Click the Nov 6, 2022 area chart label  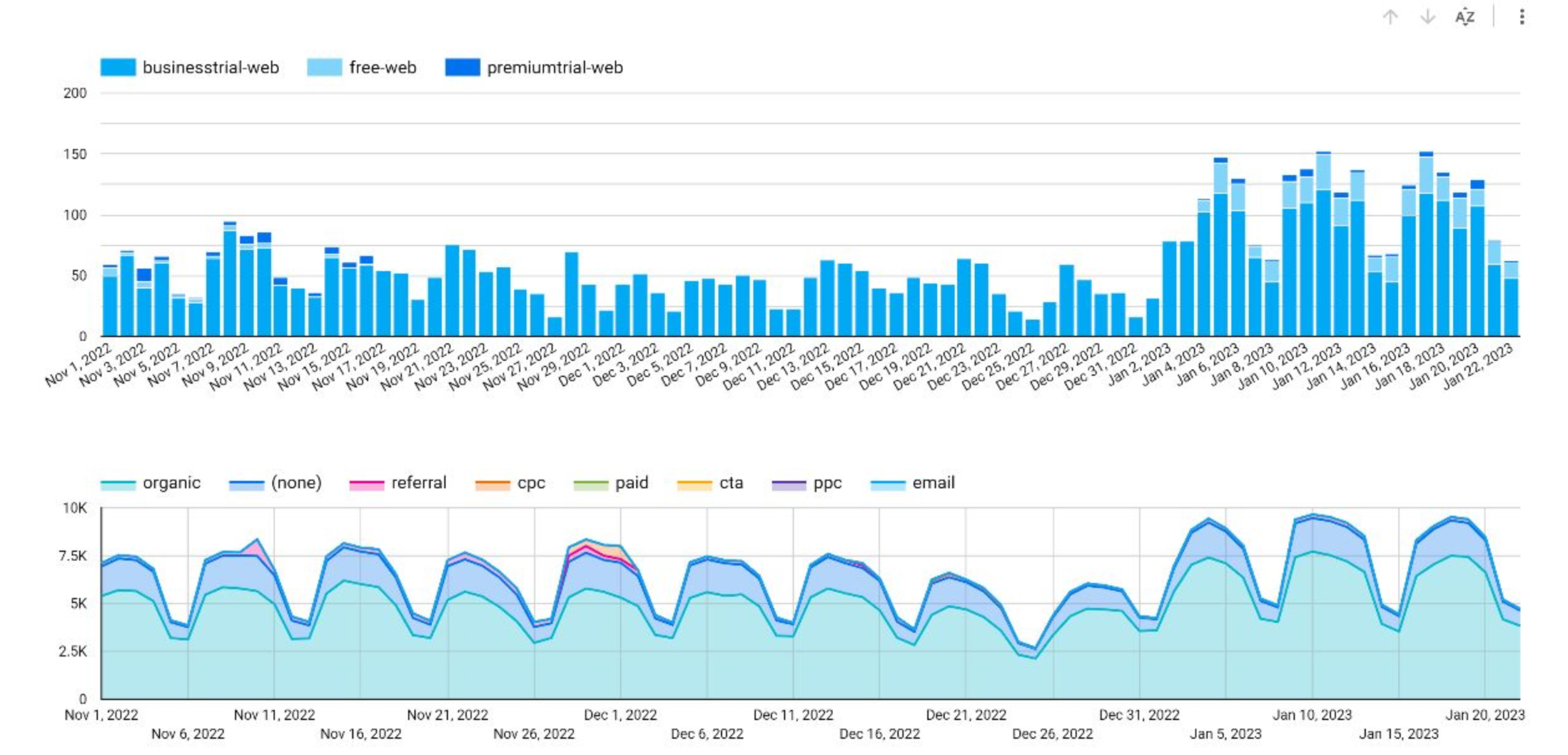[188, 734]
